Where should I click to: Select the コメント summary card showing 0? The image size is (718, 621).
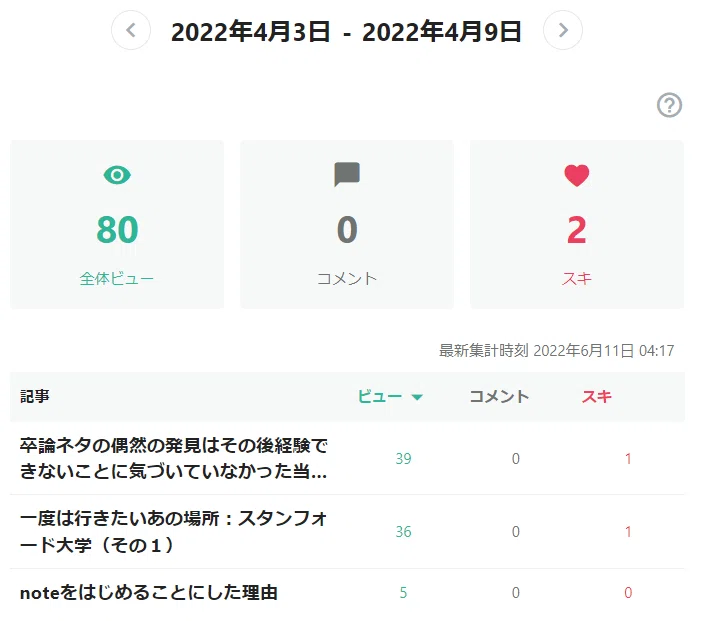[347, 224]
